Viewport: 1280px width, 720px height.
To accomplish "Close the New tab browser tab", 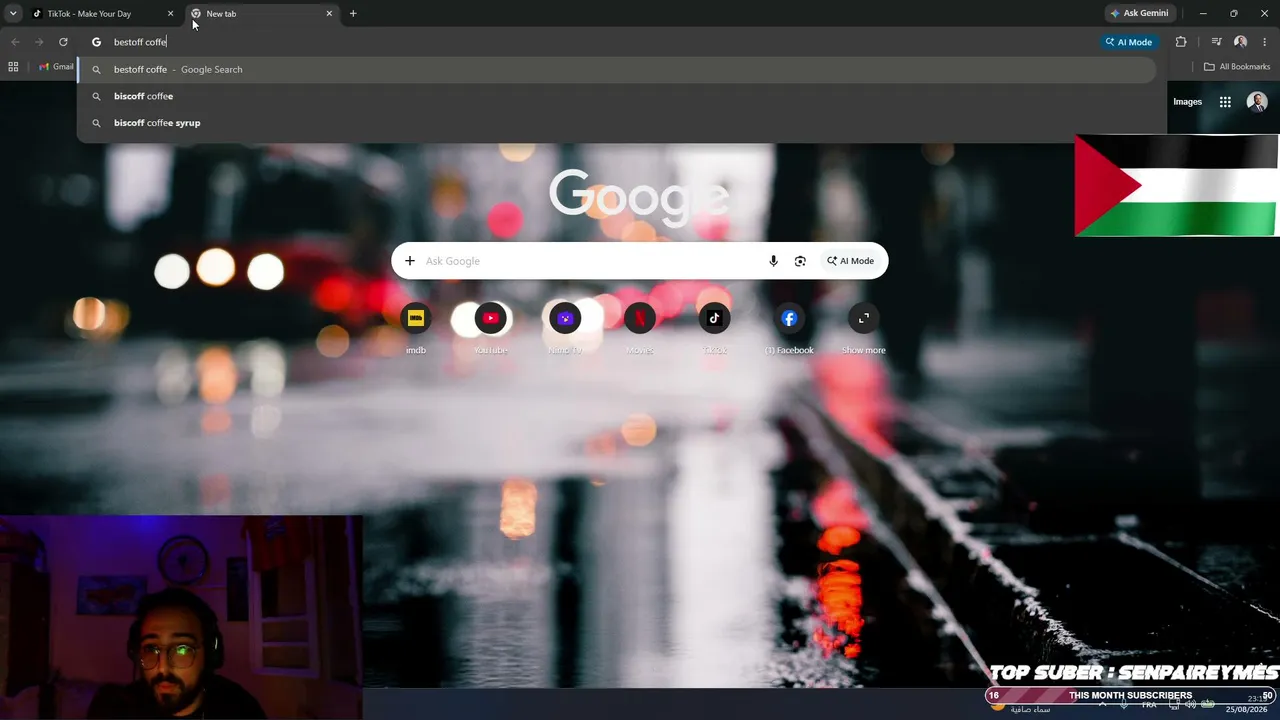I will tap(329, 14).
